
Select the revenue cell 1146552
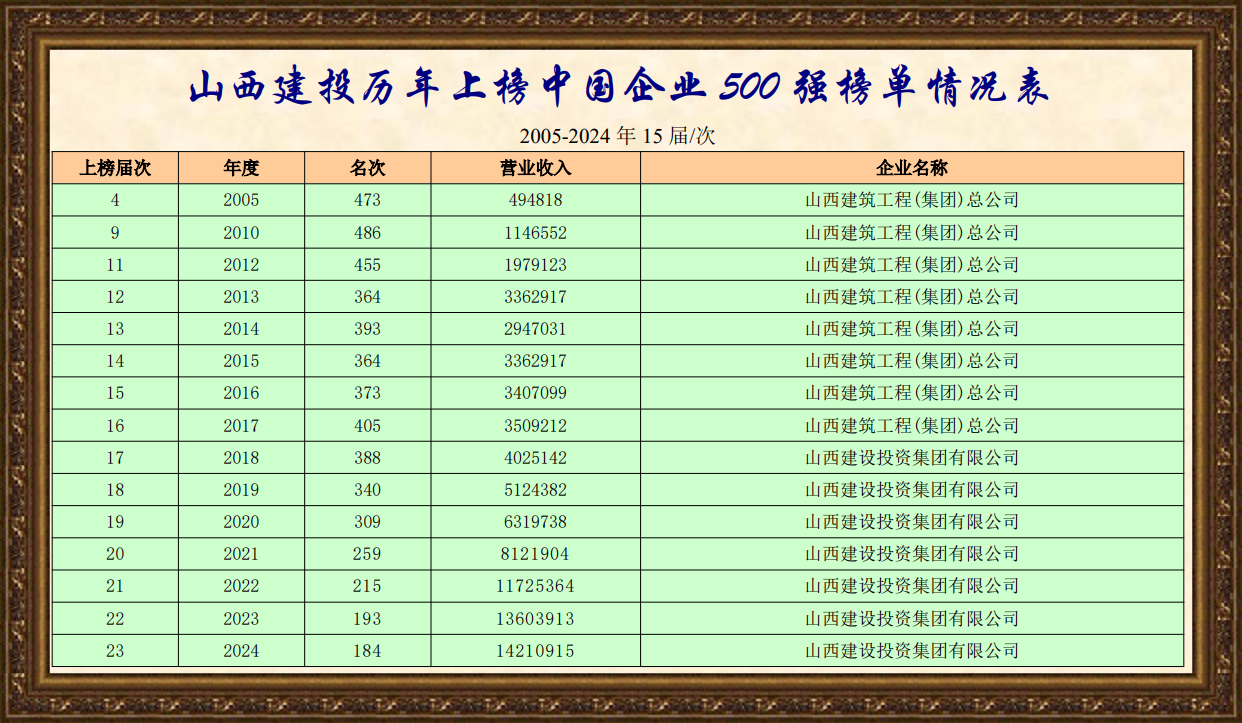pos(535,233)
